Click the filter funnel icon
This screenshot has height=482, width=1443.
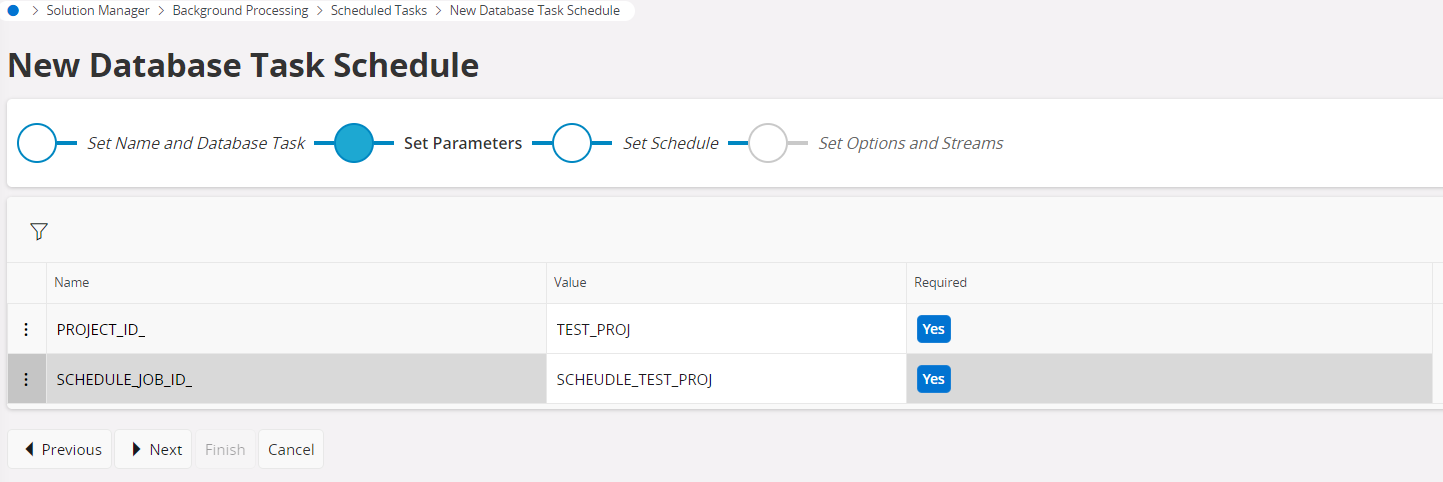[x=38, y=232]
